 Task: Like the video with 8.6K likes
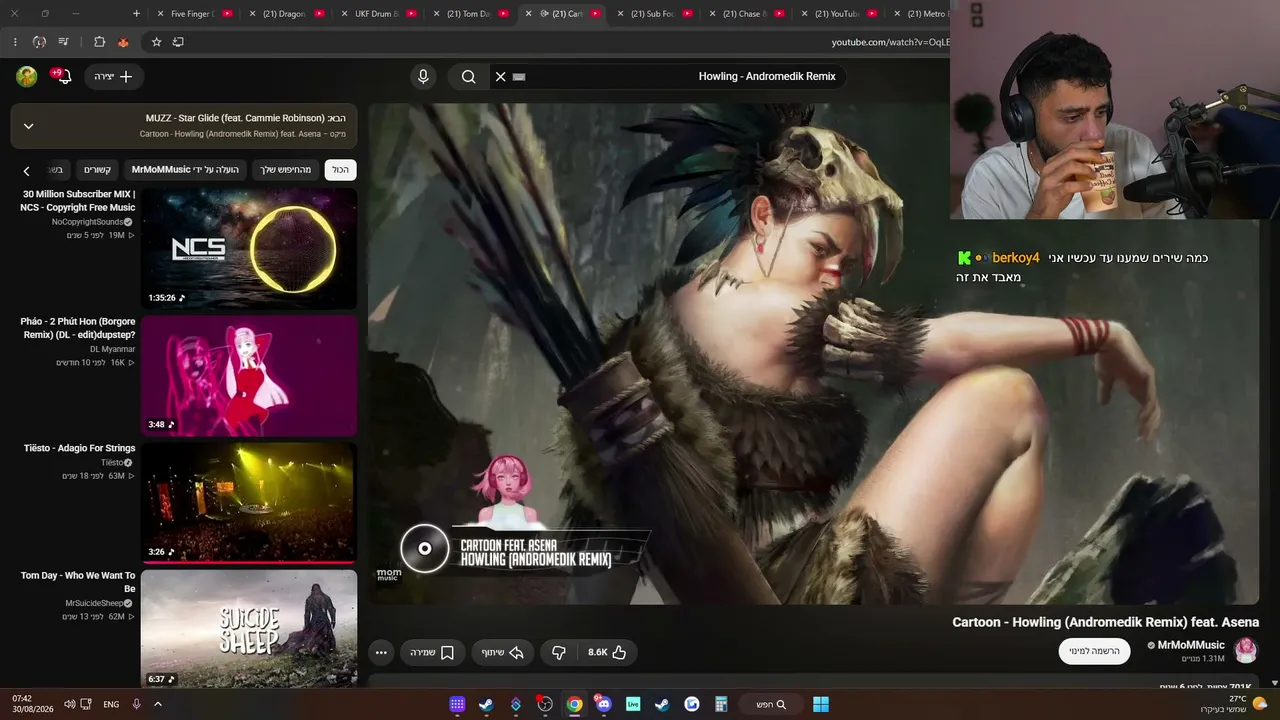pyautogui.click(x=607, y=652)
